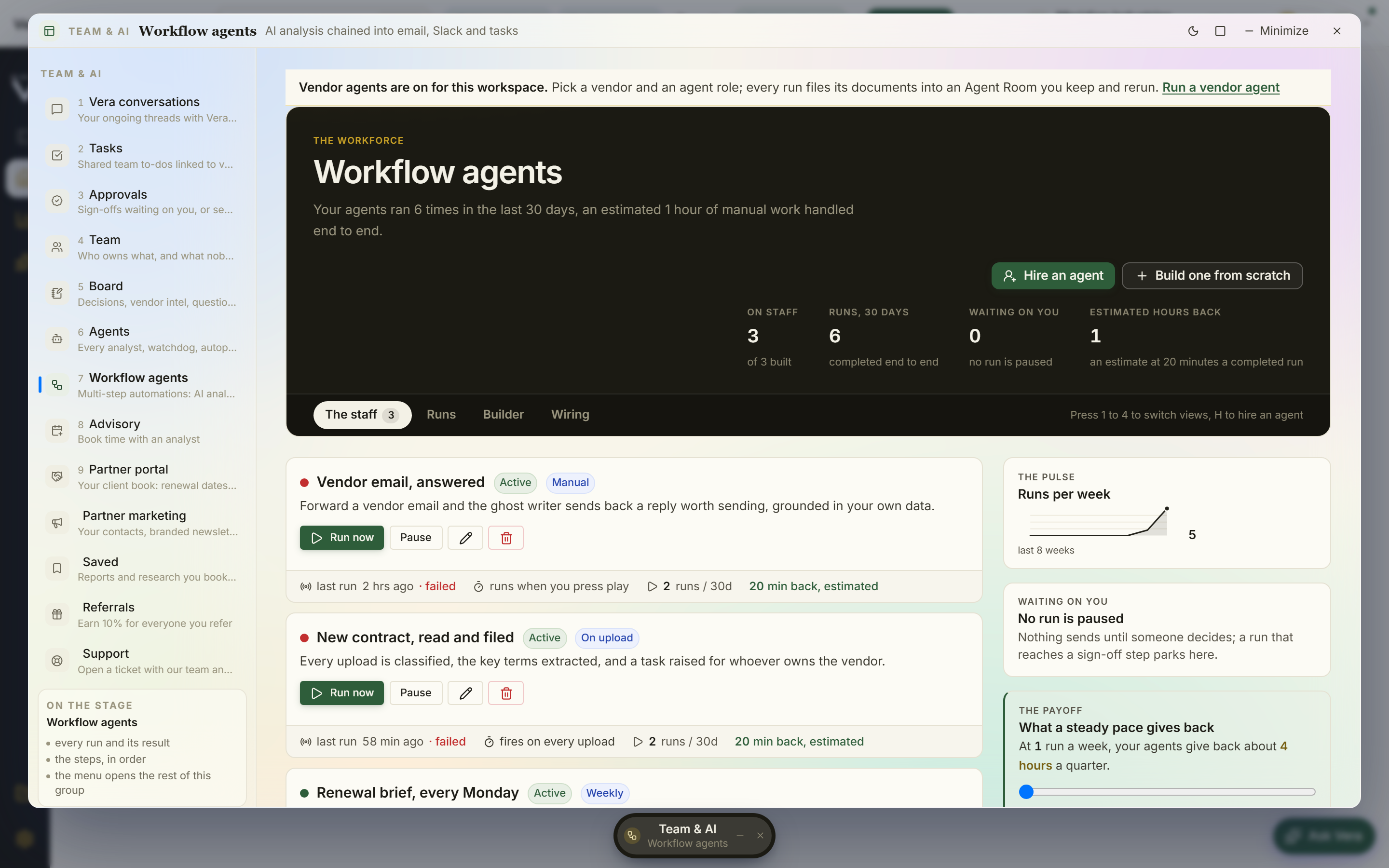
Task: Switch to the Wiring tab
Action: (570, 415)
